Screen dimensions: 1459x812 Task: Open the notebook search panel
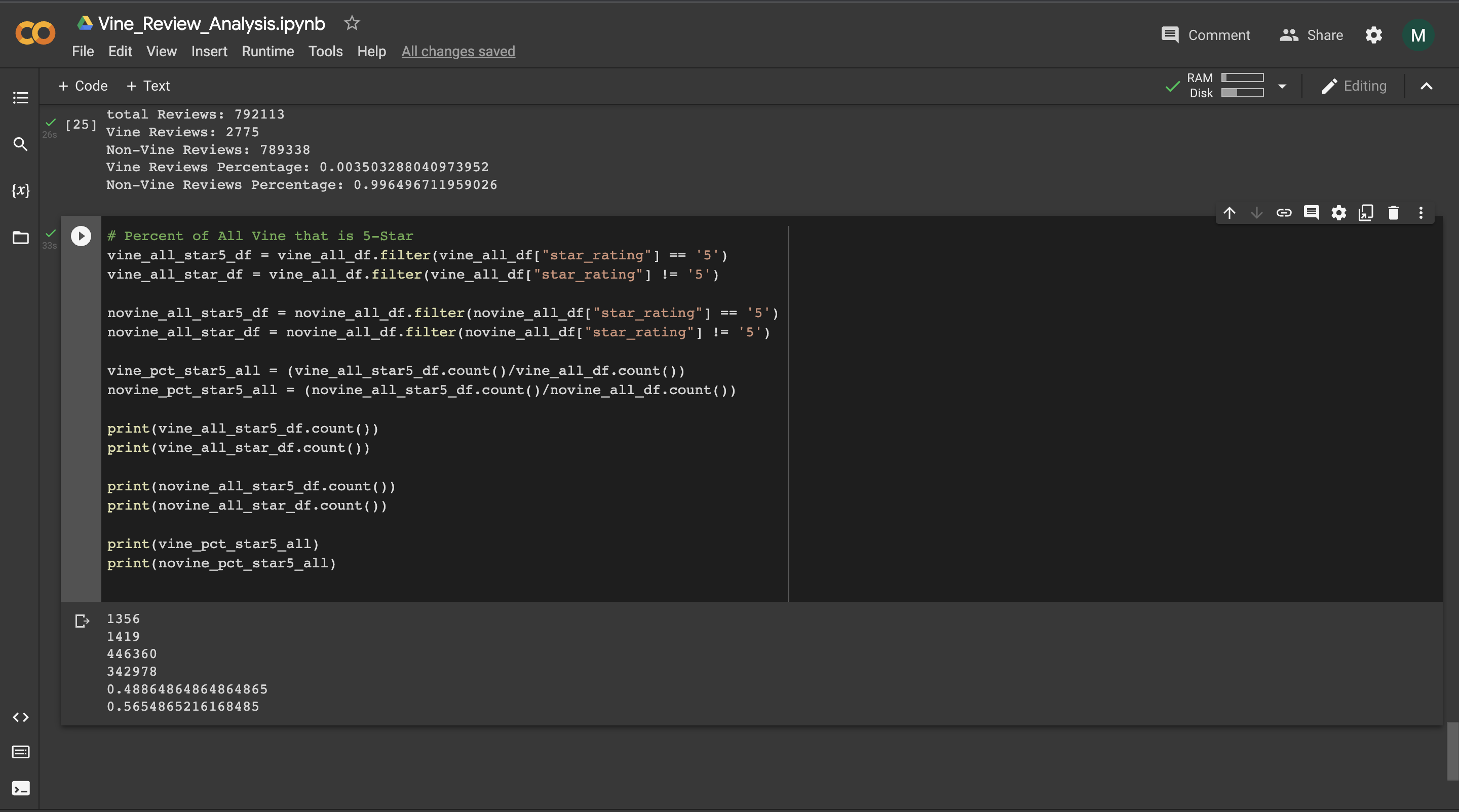[x=20, y=144]
